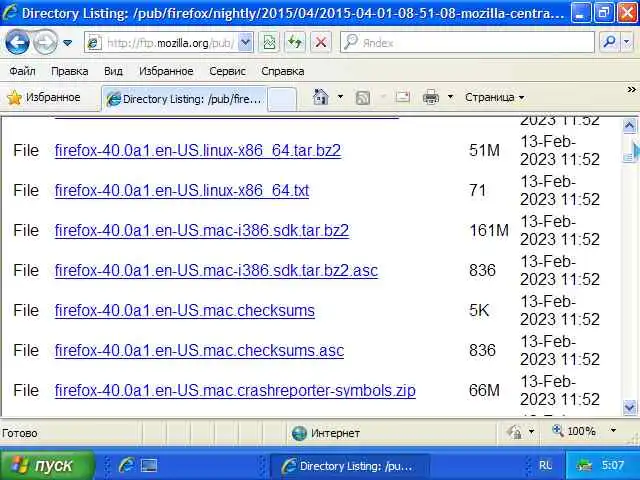Open the Справка menu
The height and width of the screenshot is (480, 640).
pyautogui.click(x=282, y=71)
